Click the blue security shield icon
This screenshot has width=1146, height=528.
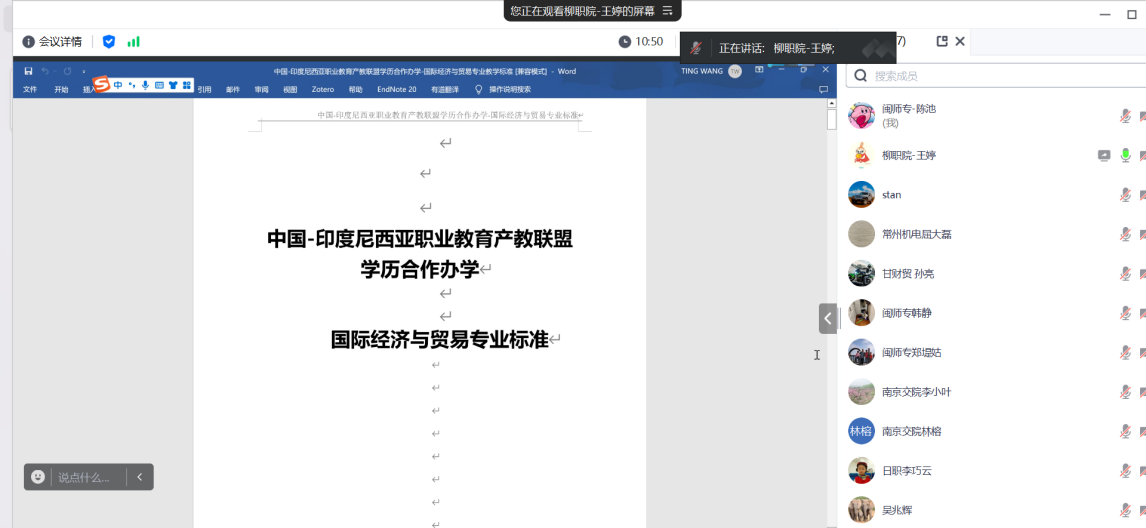point(109,42)
